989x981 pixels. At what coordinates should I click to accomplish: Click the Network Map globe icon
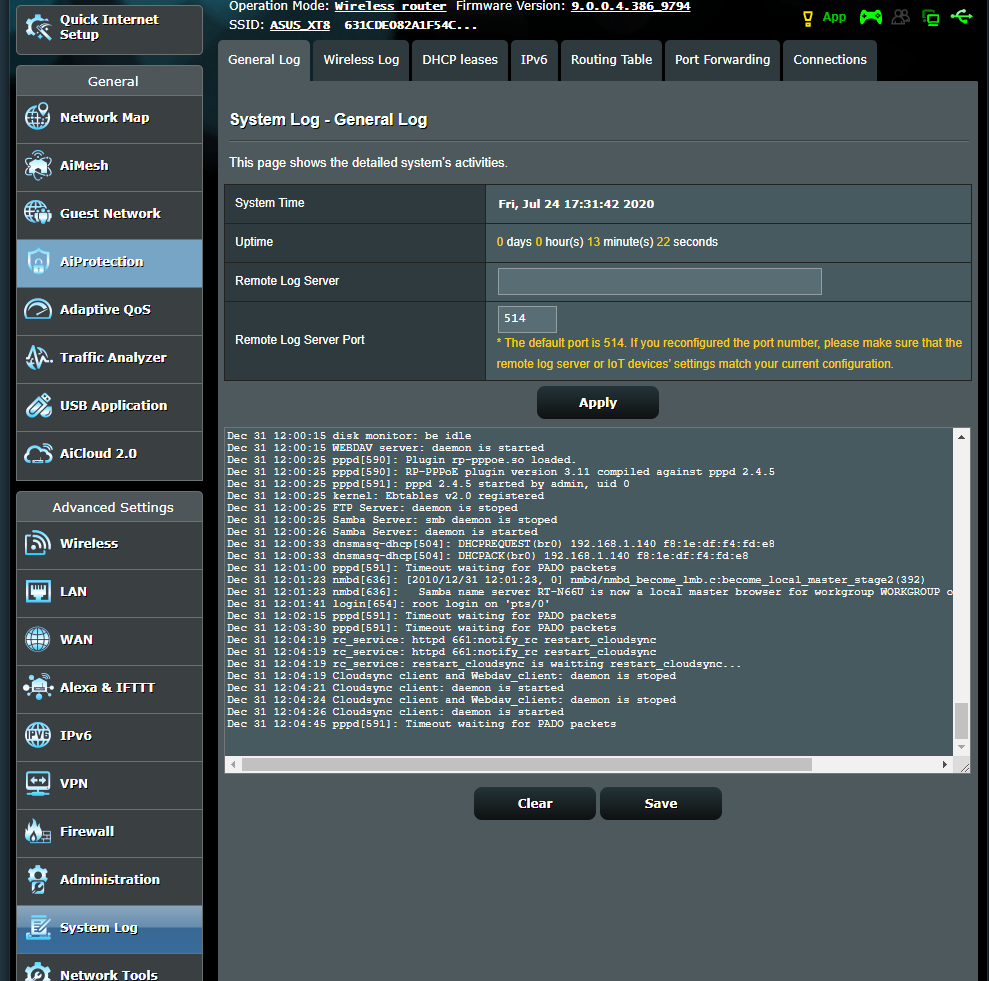[x=38, y=117]
